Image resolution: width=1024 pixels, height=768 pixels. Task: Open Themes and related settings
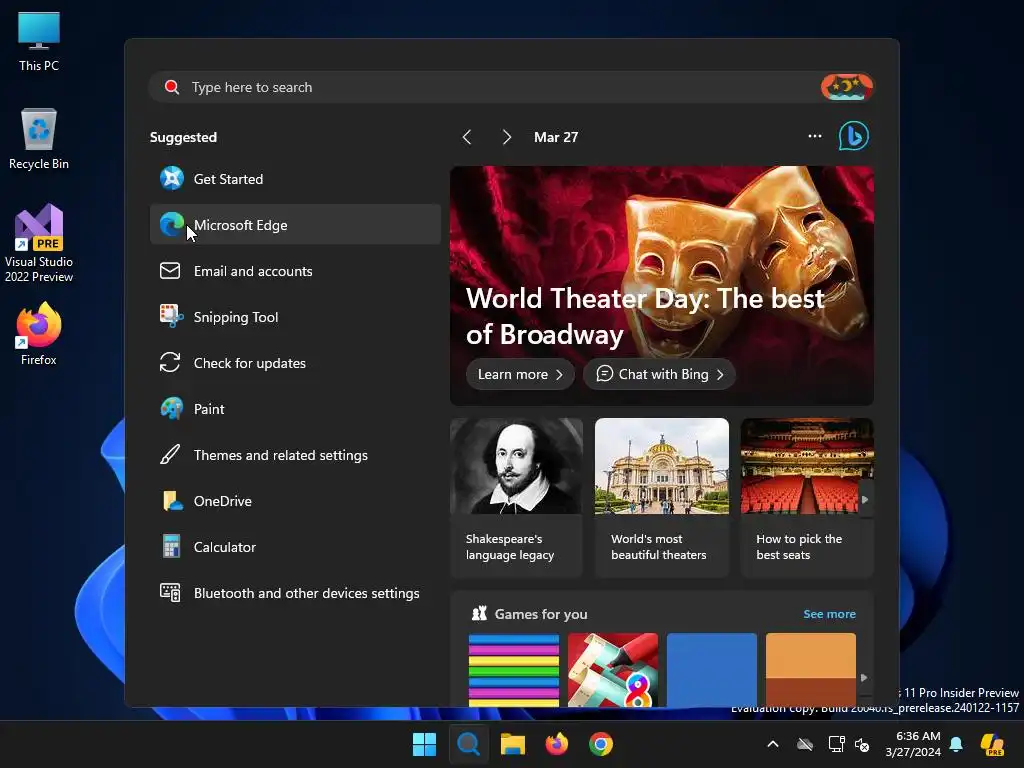295,455
